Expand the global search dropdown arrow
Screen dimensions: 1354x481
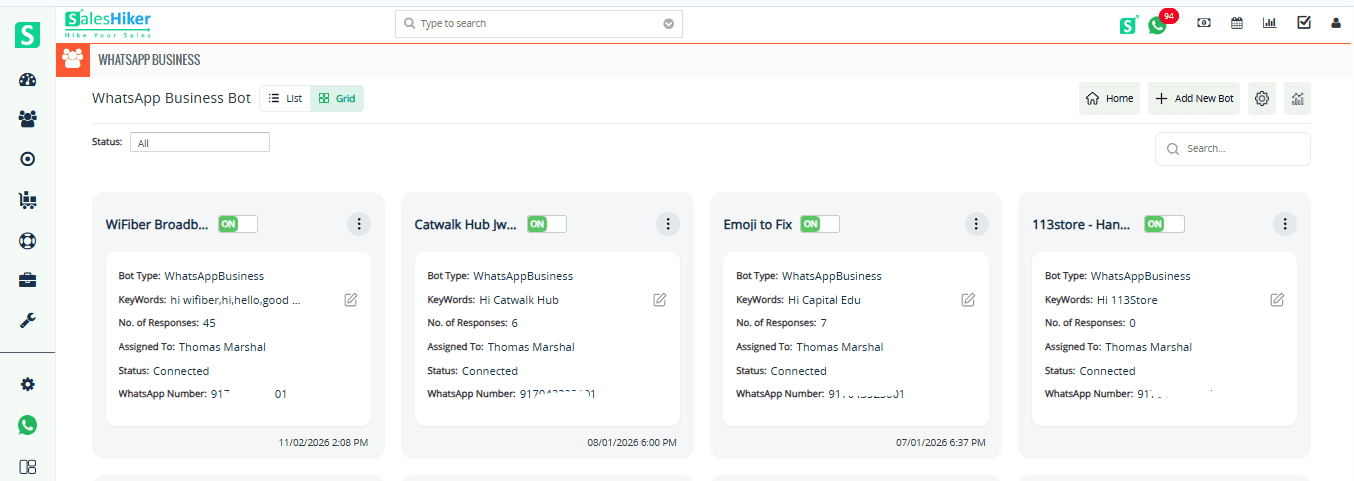(669, 24)
